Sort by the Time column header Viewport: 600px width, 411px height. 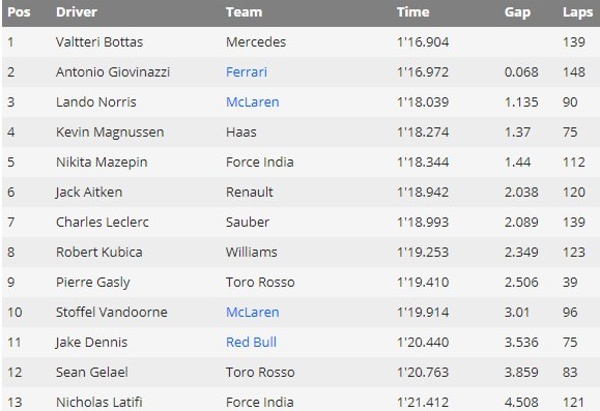[412, 13]
